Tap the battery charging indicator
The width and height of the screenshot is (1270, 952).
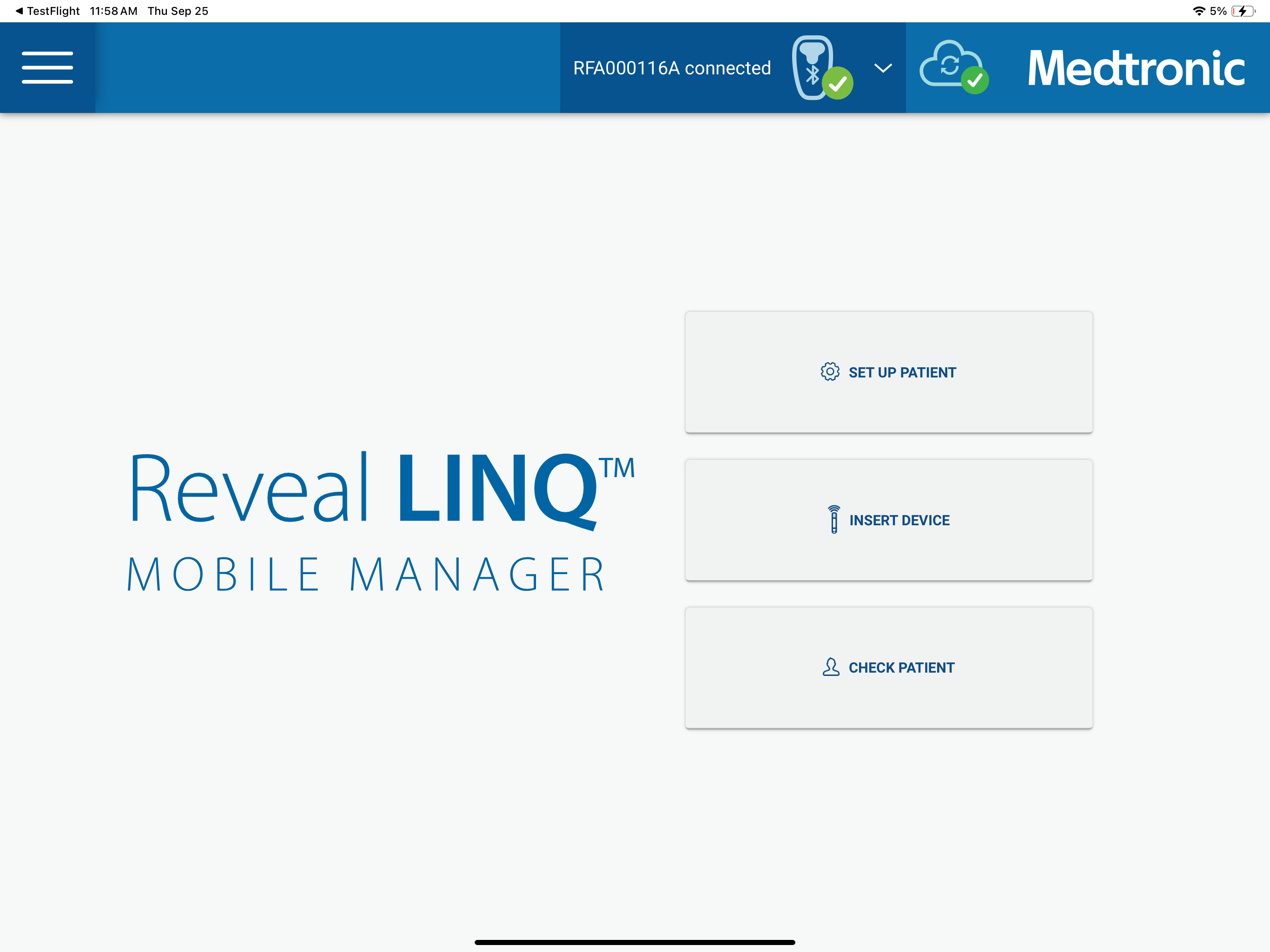[x=1243, y=11]
